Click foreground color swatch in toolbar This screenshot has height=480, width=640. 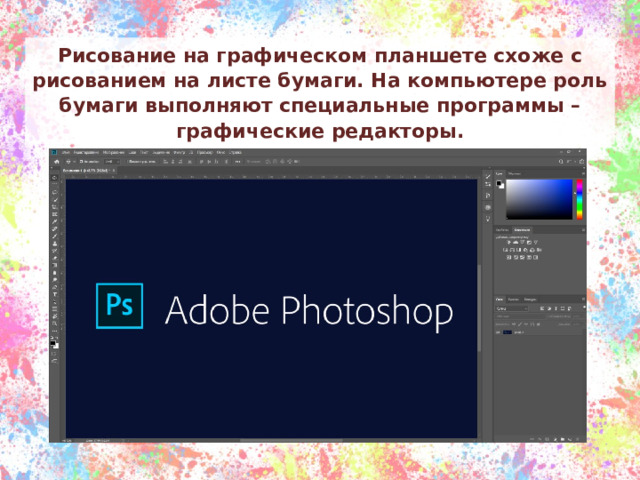pyautogui.click(x=53, y=343)
